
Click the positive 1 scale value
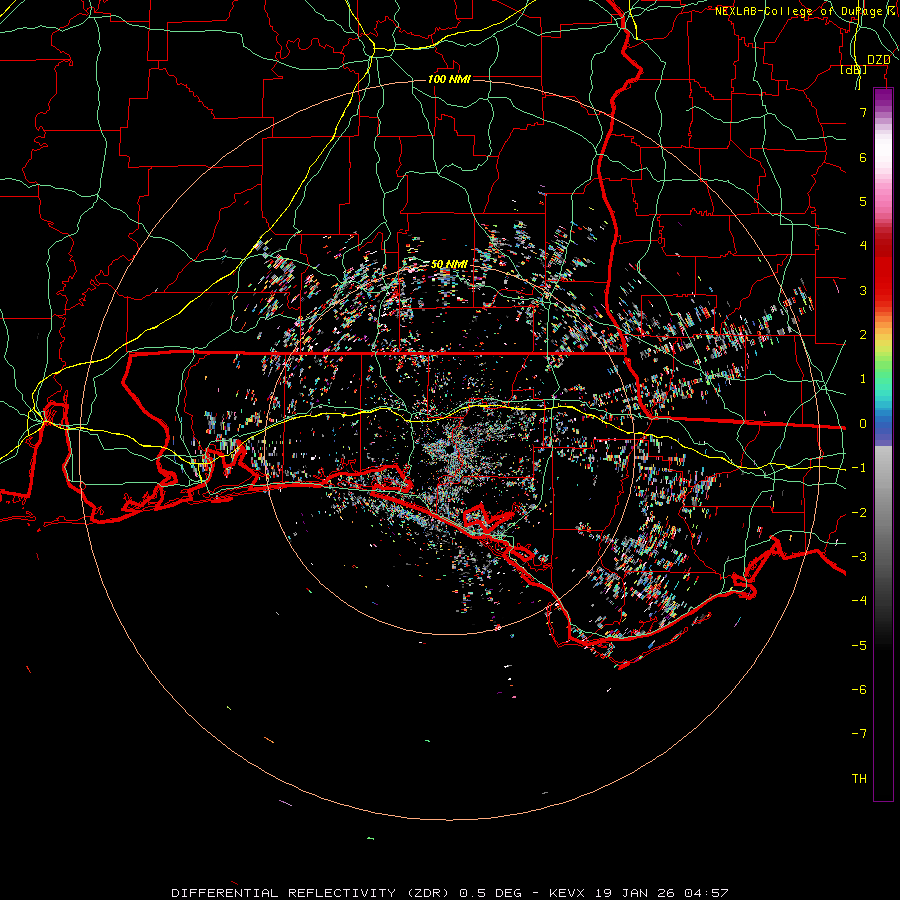click(x=863, y=379)
